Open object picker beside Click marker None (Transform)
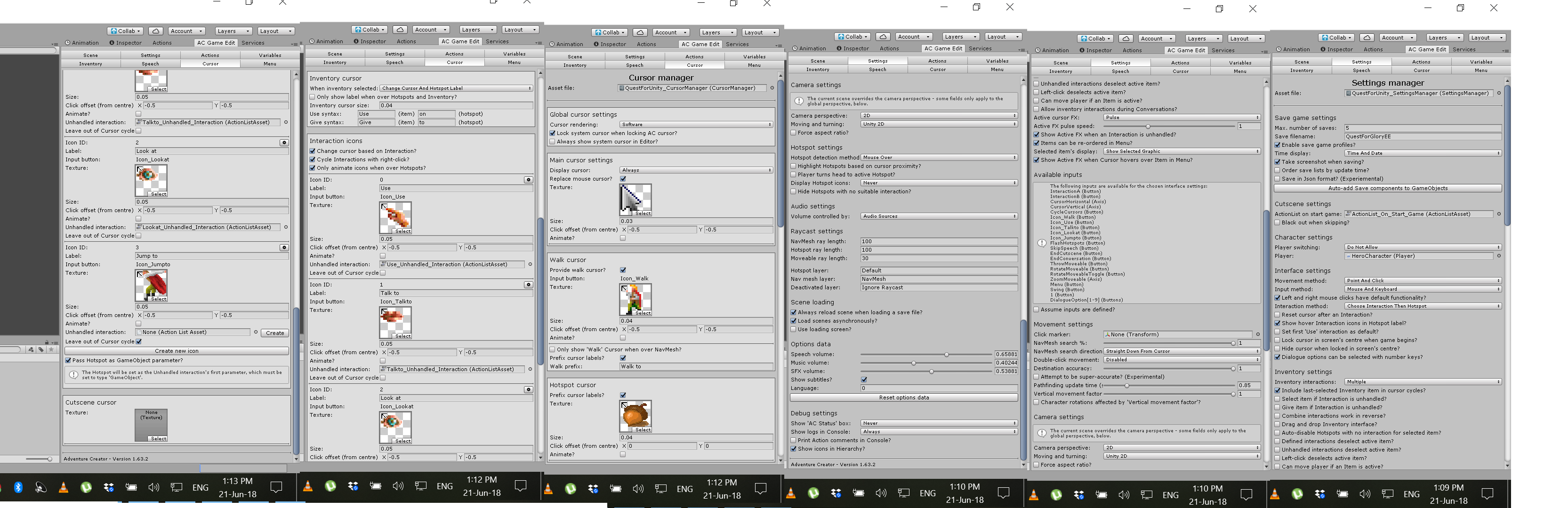Viewport: 1568px width, 508px height. pyautogui.click(x=1258, y=334)
